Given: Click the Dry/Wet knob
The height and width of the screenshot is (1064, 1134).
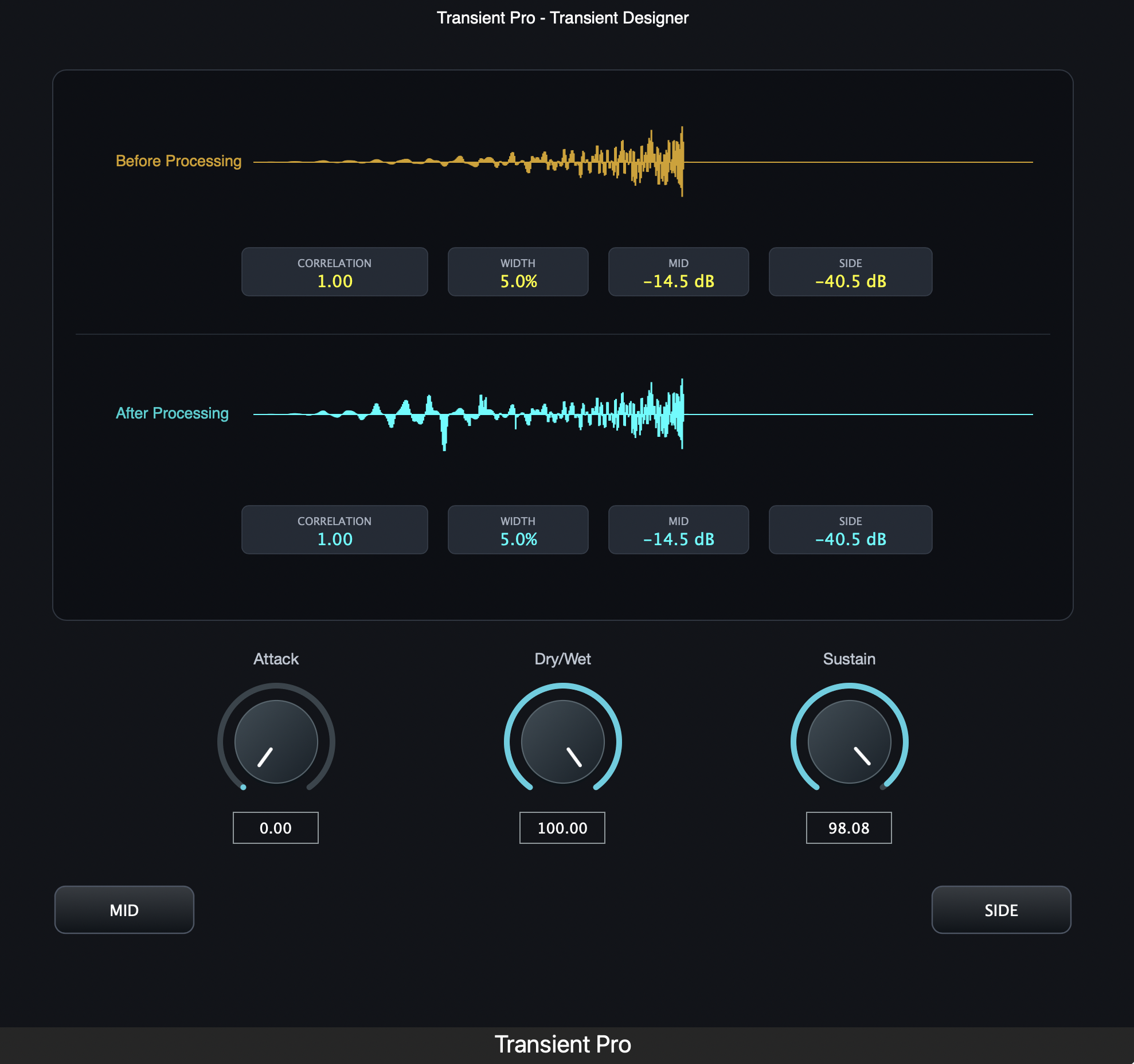Looking at the screenshot, I should tap(562, 741).
